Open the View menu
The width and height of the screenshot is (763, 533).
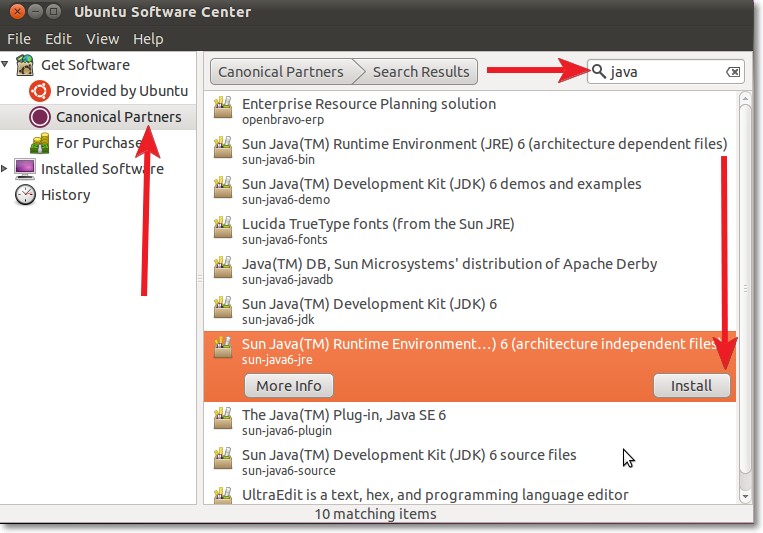pyautogui.click(x=103, y=39)
